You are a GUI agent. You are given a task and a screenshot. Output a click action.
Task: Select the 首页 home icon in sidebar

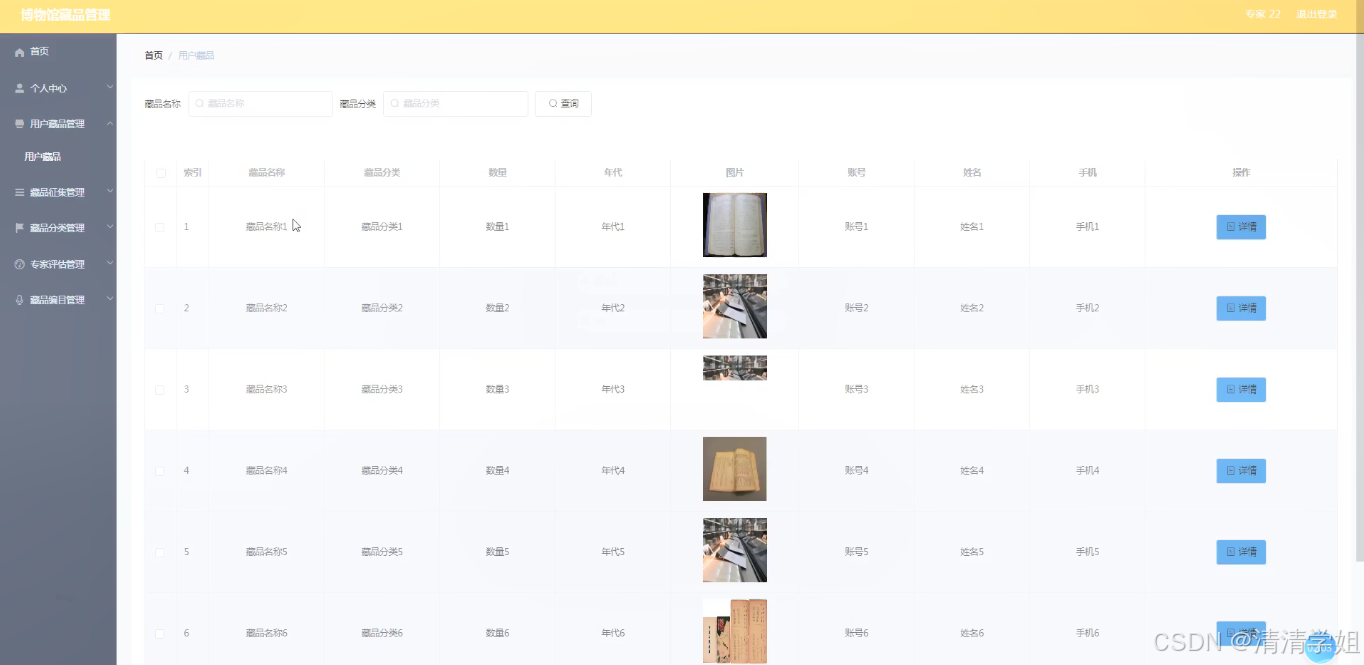(18, 51)
